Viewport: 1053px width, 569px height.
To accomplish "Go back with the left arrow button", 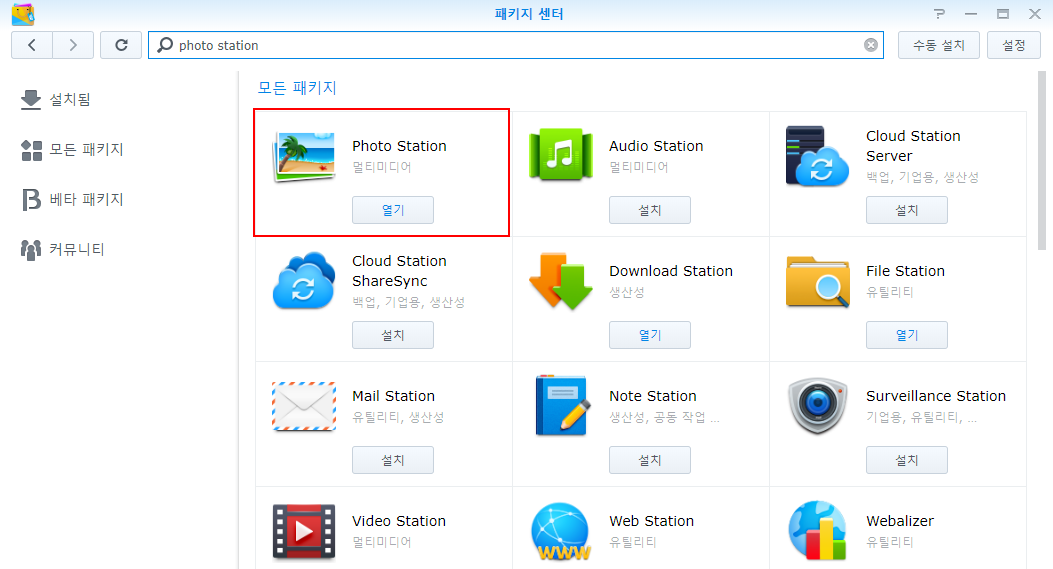I will [32, 45].
